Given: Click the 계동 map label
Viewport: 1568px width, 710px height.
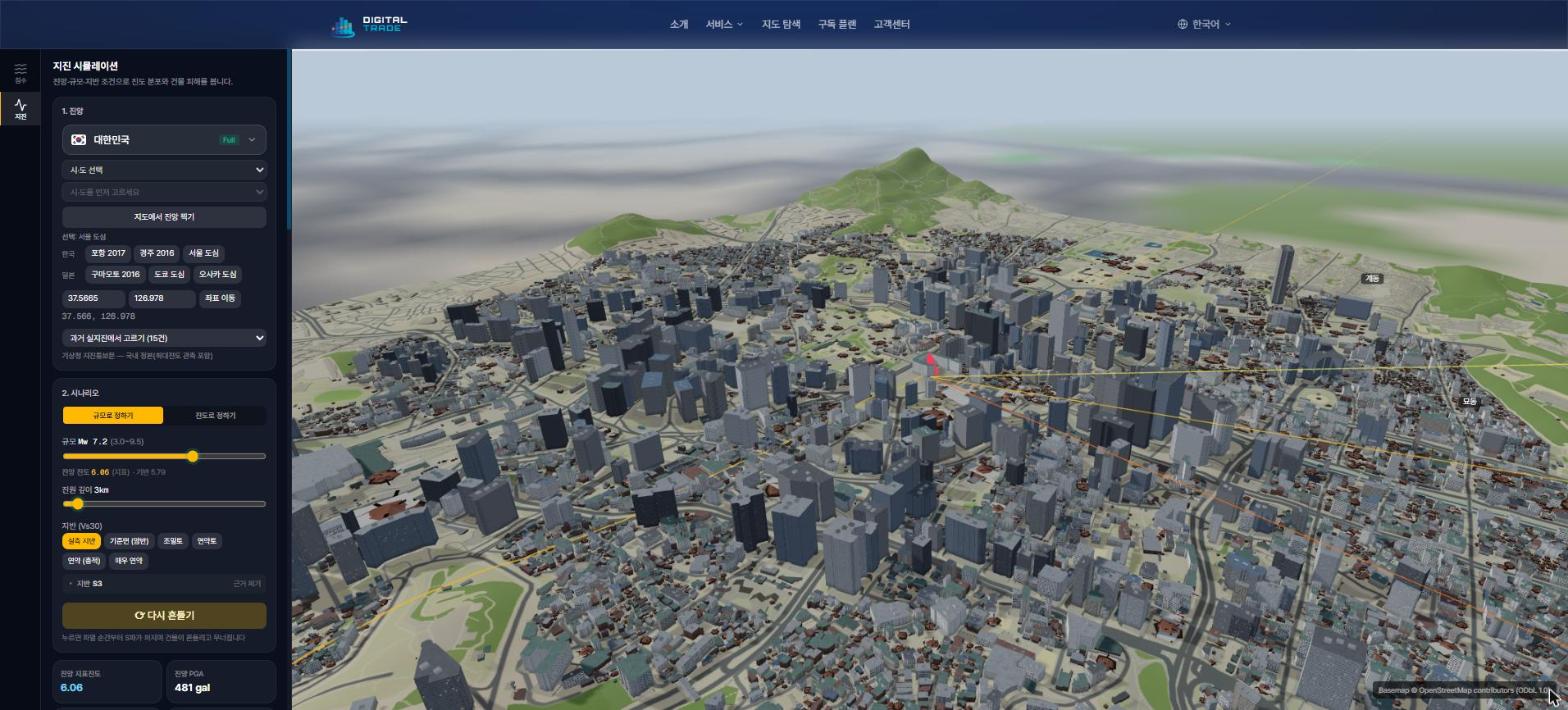Looking at the screenshot, I should click(1372, 279).
